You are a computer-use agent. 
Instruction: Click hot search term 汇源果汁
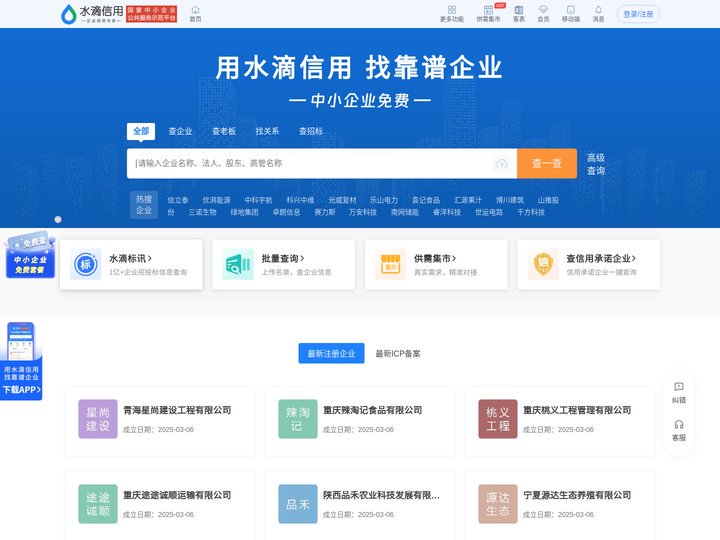click(468, 200)
